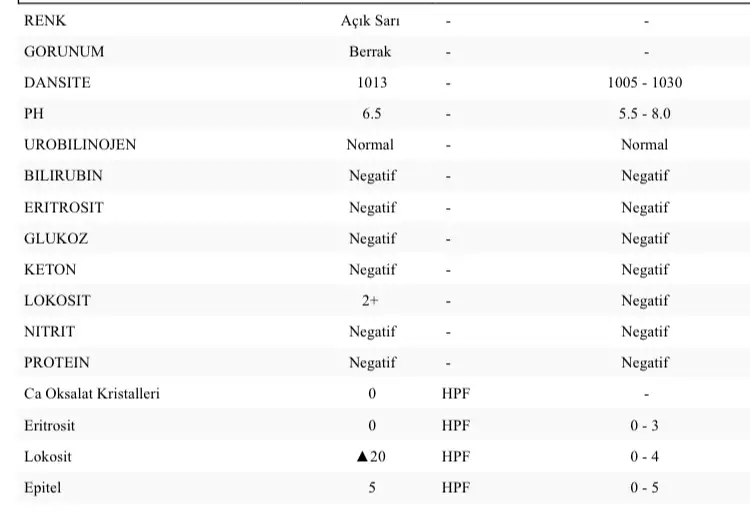Click the abnormal-flag triangle beside Lokosit 20
The height and width of the screenshot is (516, 750).
363,457
